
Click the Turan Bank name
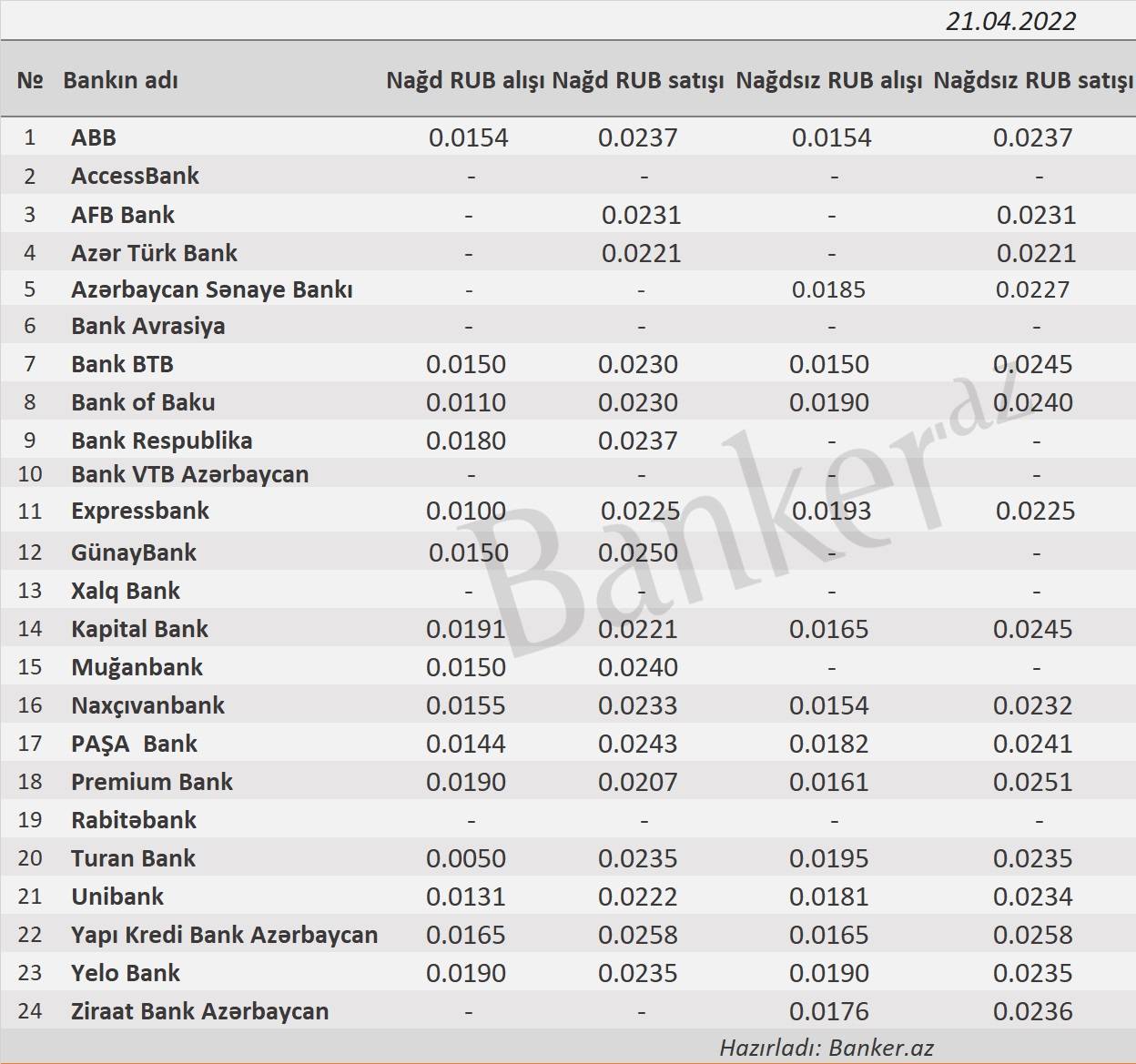(133, 858)
